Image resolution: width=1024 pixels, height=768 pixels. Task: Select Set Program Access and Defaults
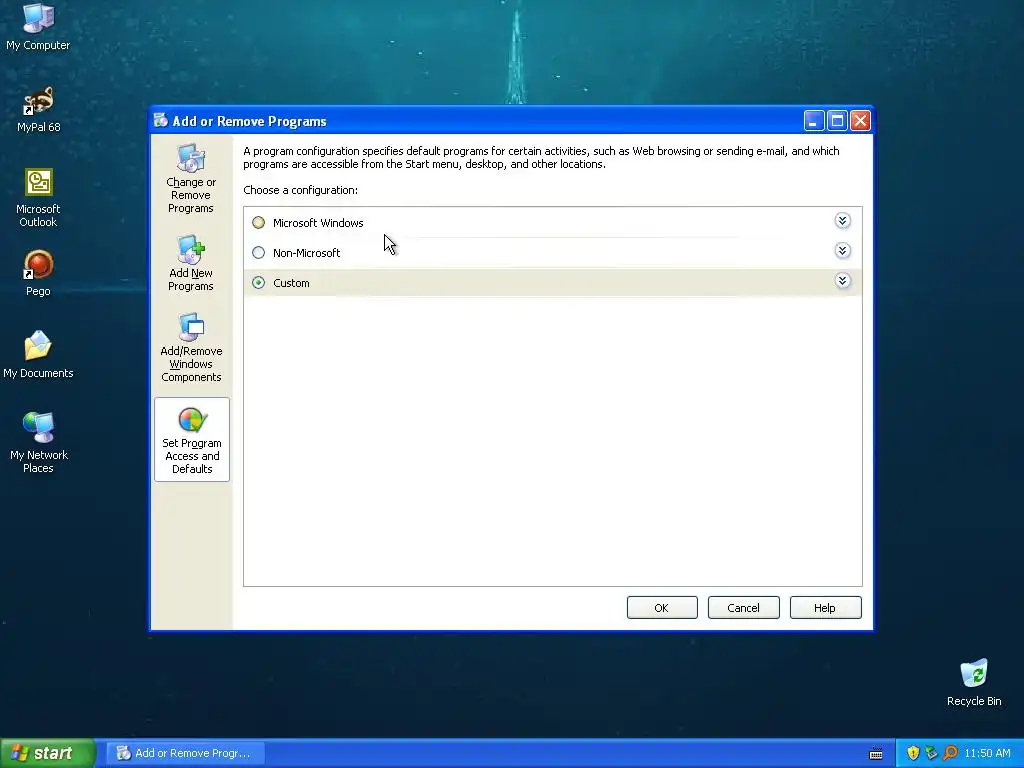(x=192, y=440)
